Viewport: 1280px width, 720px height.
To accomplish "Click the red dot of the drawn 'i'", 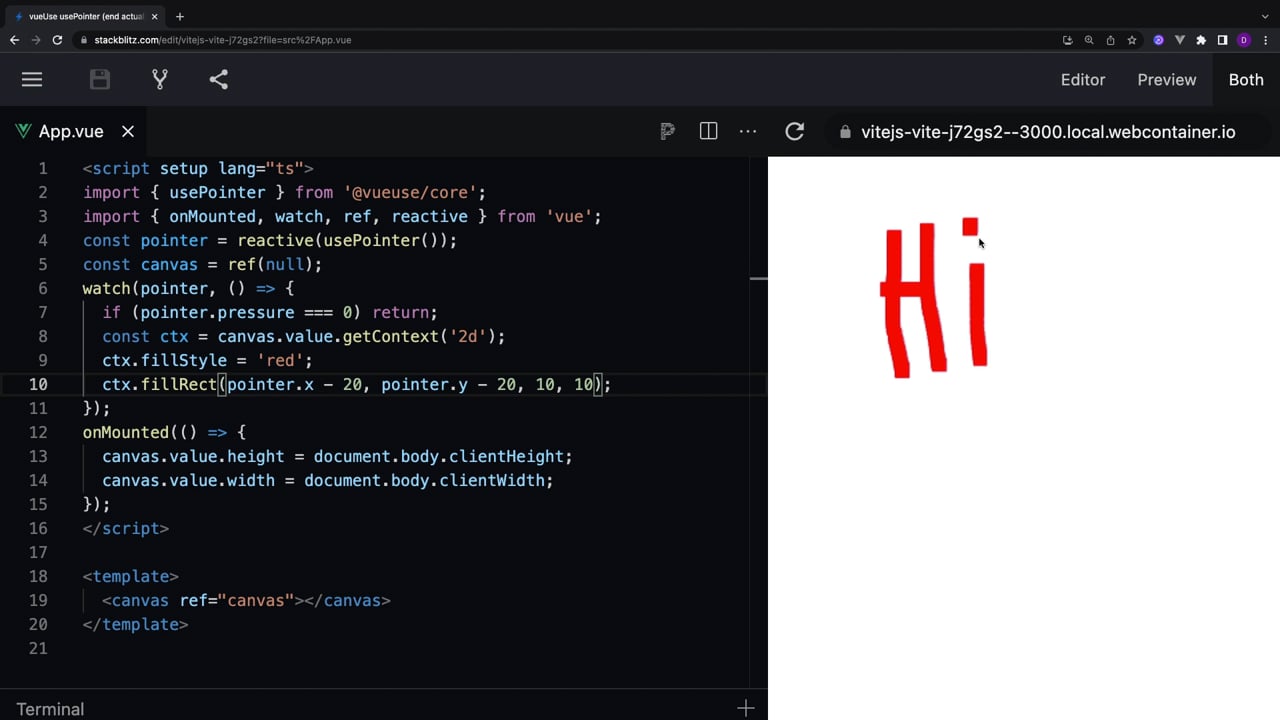I will pyautogui.click(x=970, y=227).
